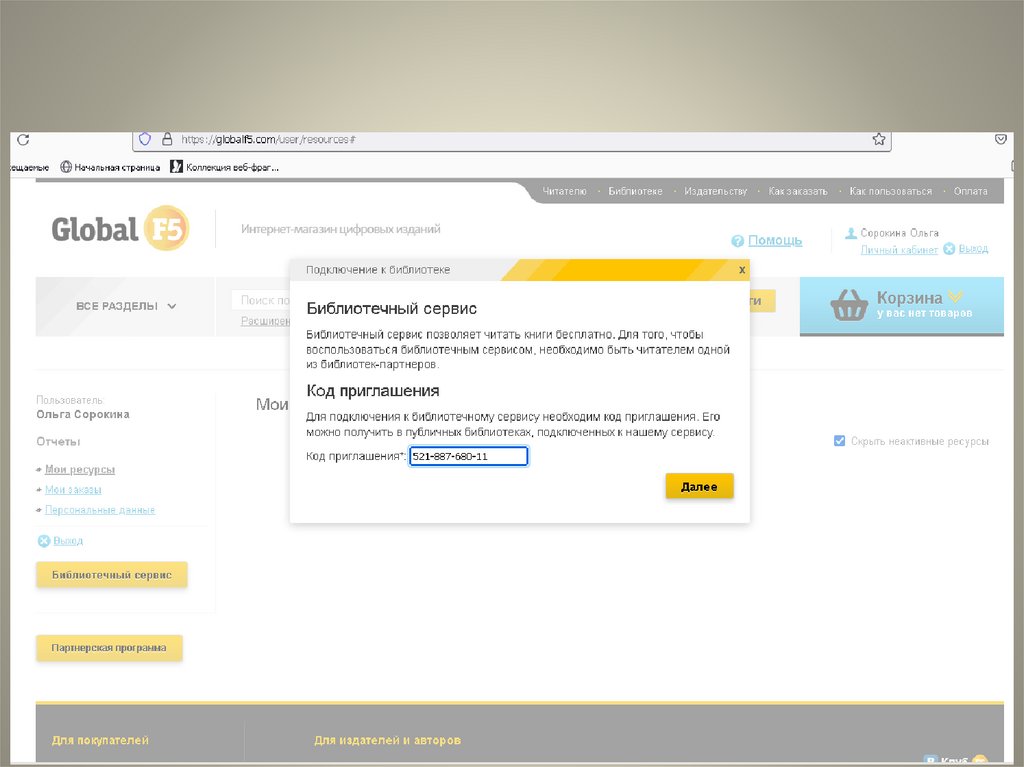The height and width of the screenshot is (767, 1024).
Task: Open the Pocket save icon in the browser toolbar
Action: click(1000, 139)
